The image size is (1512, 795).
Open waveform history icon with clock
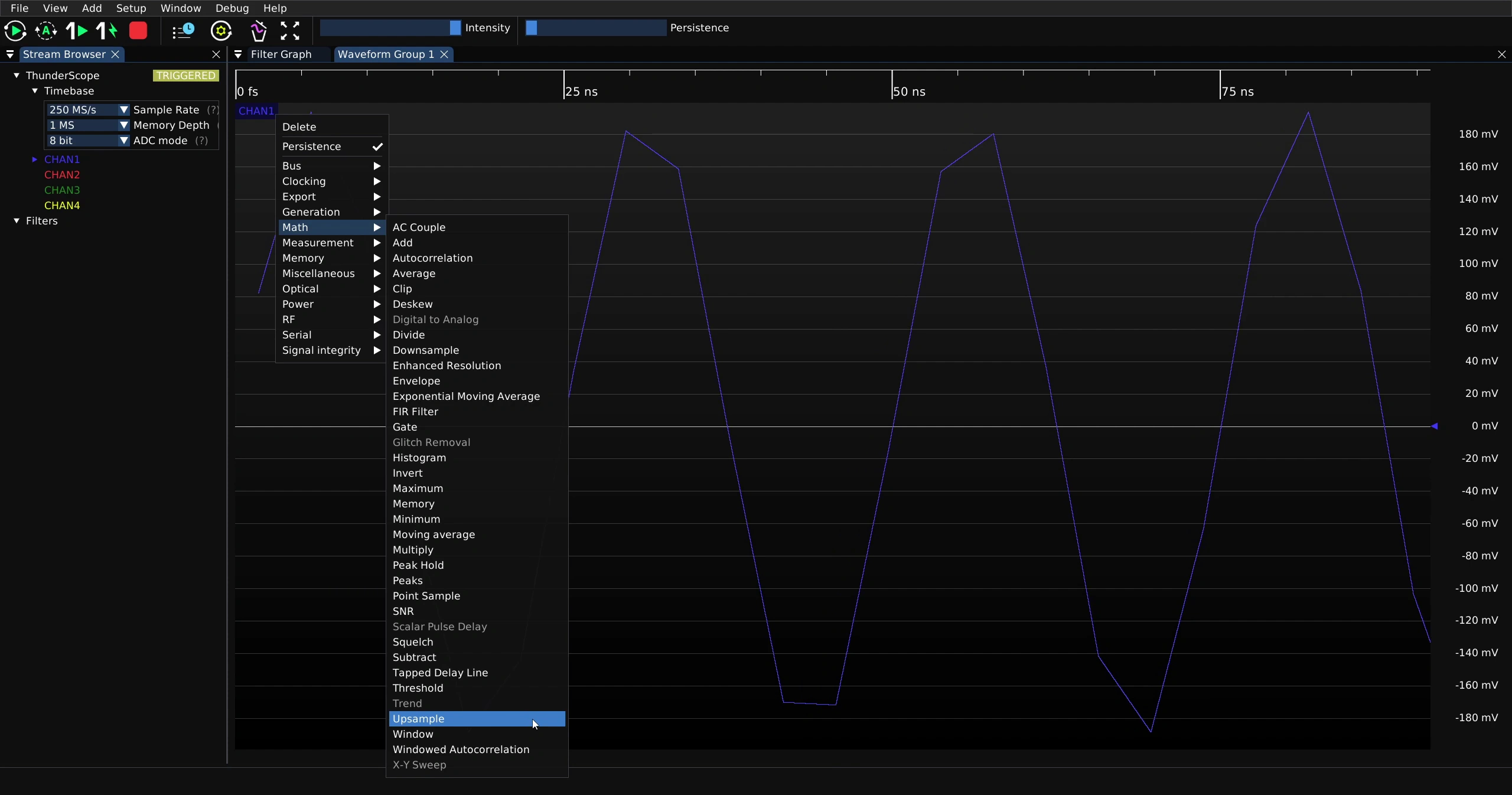pos(183,30)
